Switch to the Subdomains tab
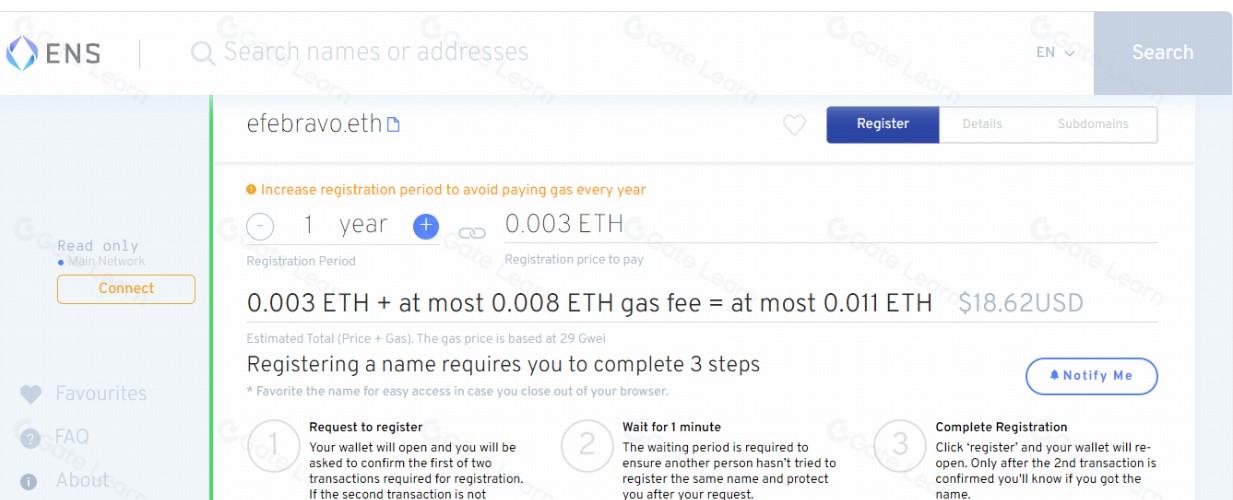Viewport: 1233px width, 500px height. tap(1093, 125)
